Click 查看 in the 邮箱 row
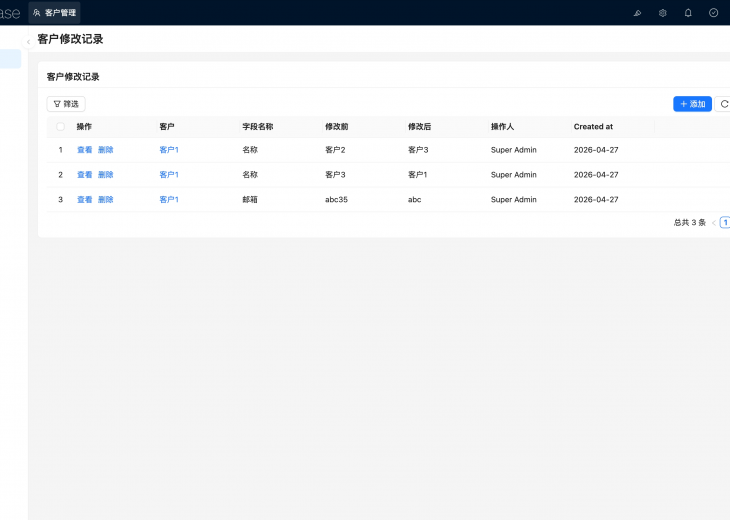Image resolution: width=730 pixels, height=520 pixels. pyautogui.click(x=84, y=200)
